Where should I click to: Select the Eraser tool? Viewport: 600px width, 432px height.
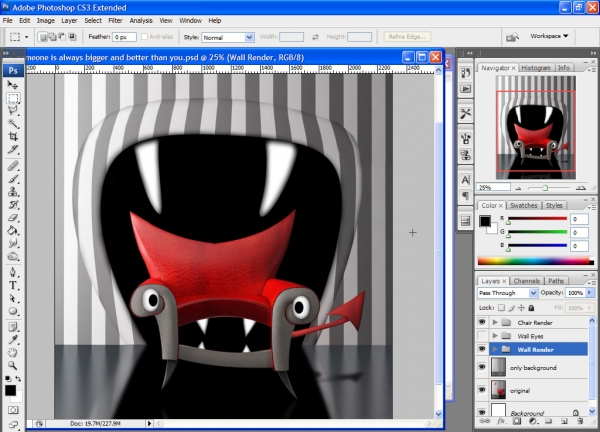point(13,217)
